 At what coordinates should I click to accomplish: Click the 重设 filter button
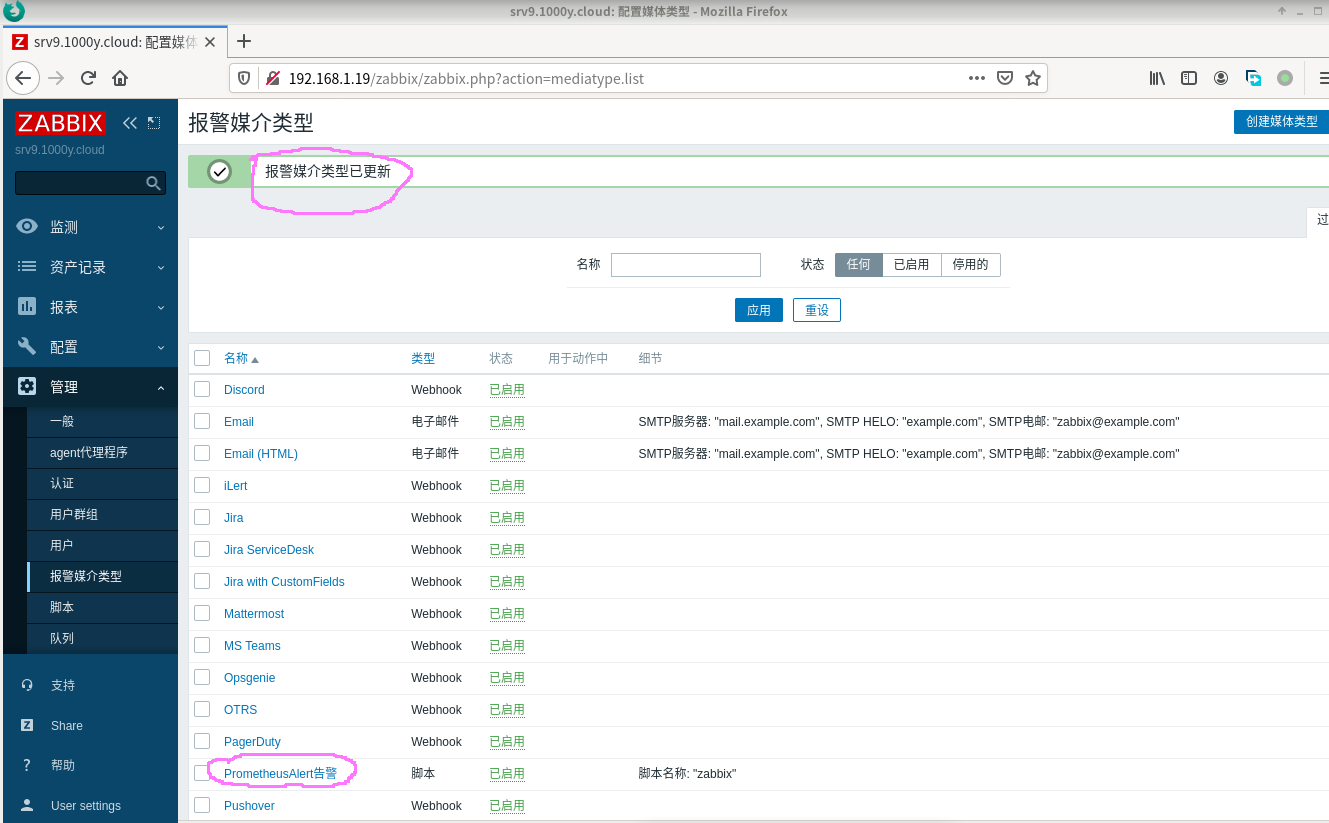pos(817,310)
